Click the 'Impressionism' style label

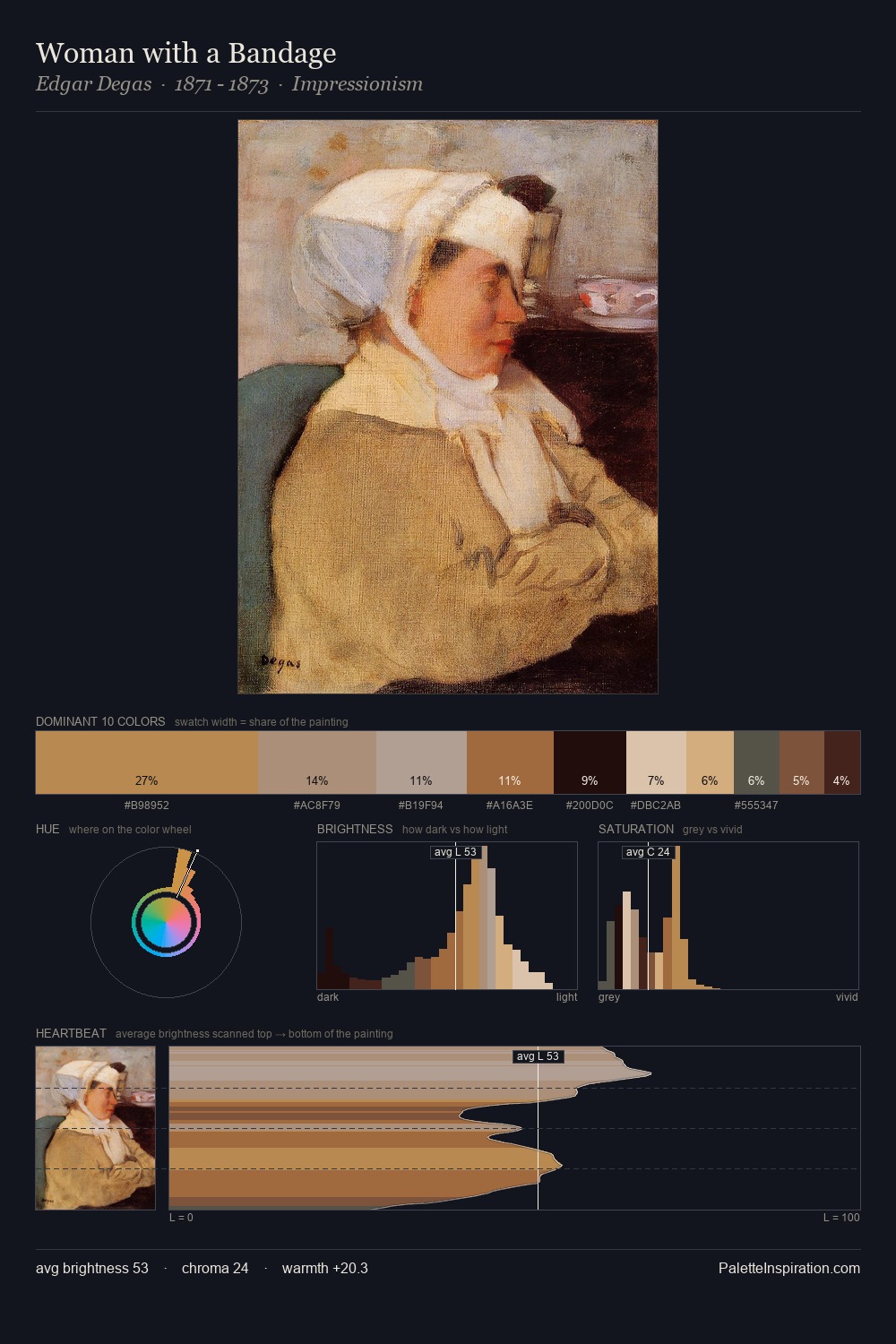point(357,84)
